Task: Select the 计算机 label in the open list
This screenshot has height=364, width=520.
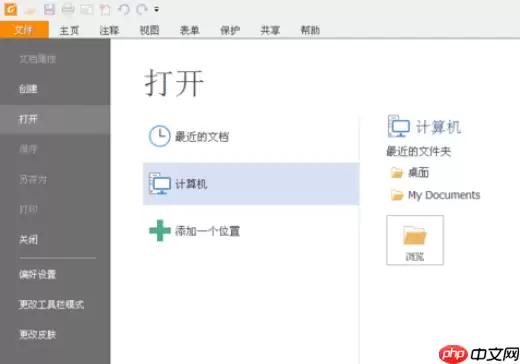Action: 191,184
